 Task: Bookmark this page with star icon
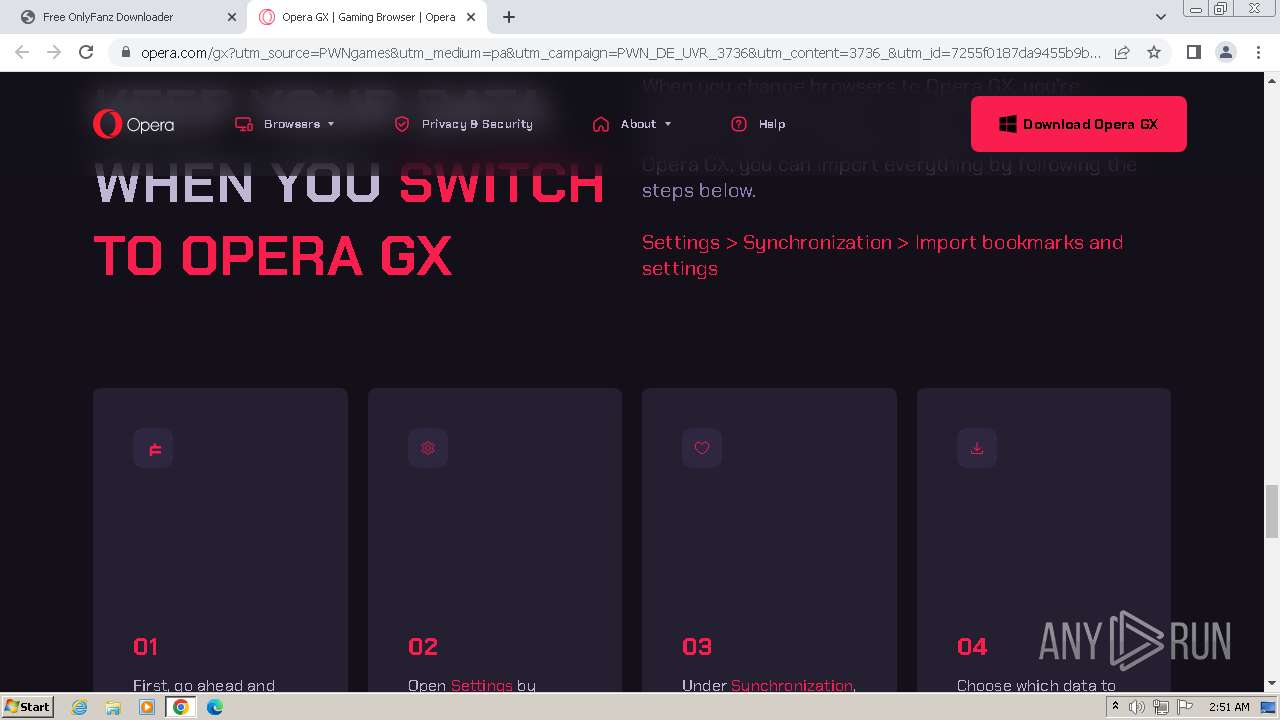pyautogui.click(x=1154, y=52)
